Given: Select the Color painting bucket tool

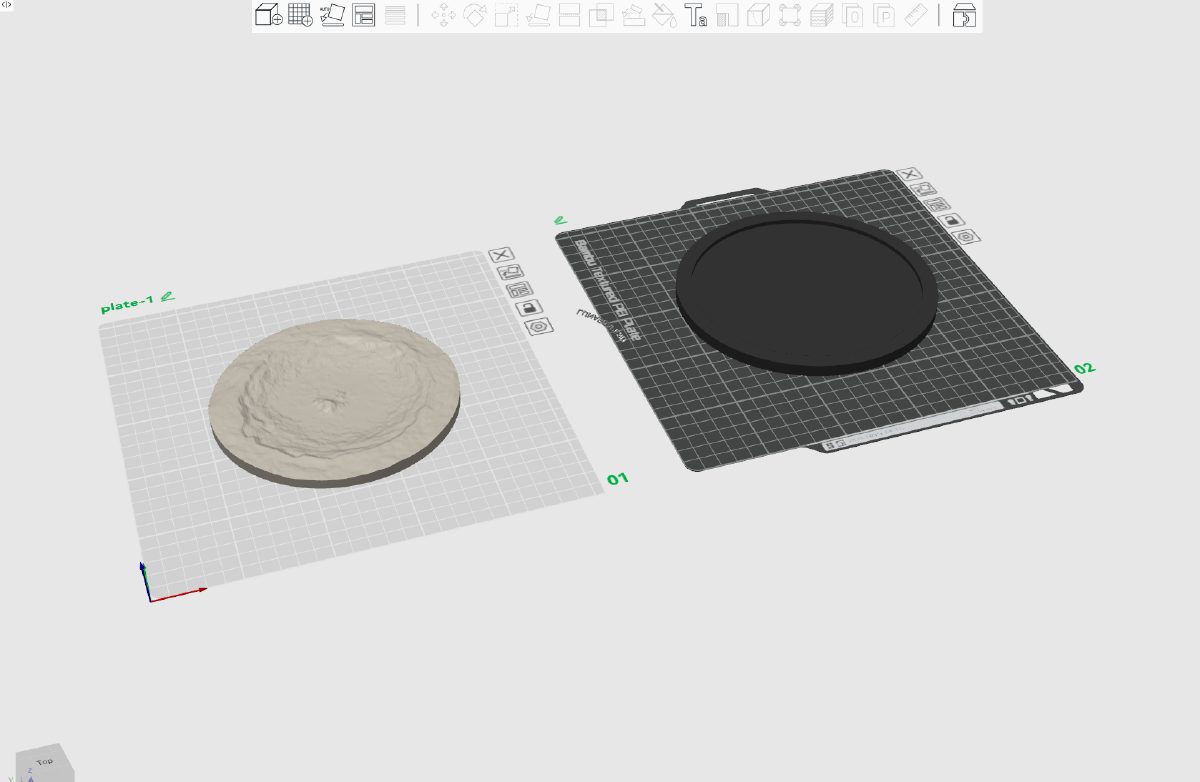Looking at the screenshot, I should click(664, 15).
